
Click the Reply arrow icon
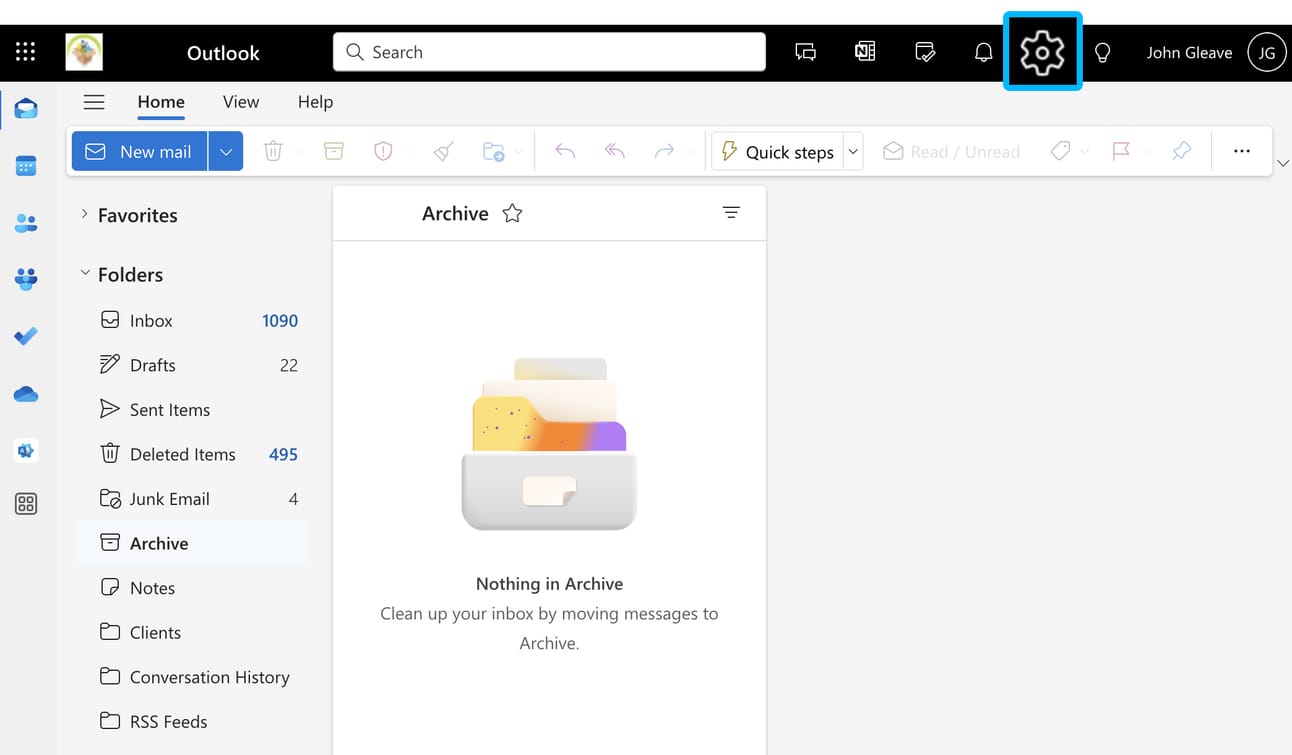click(565, 151)
